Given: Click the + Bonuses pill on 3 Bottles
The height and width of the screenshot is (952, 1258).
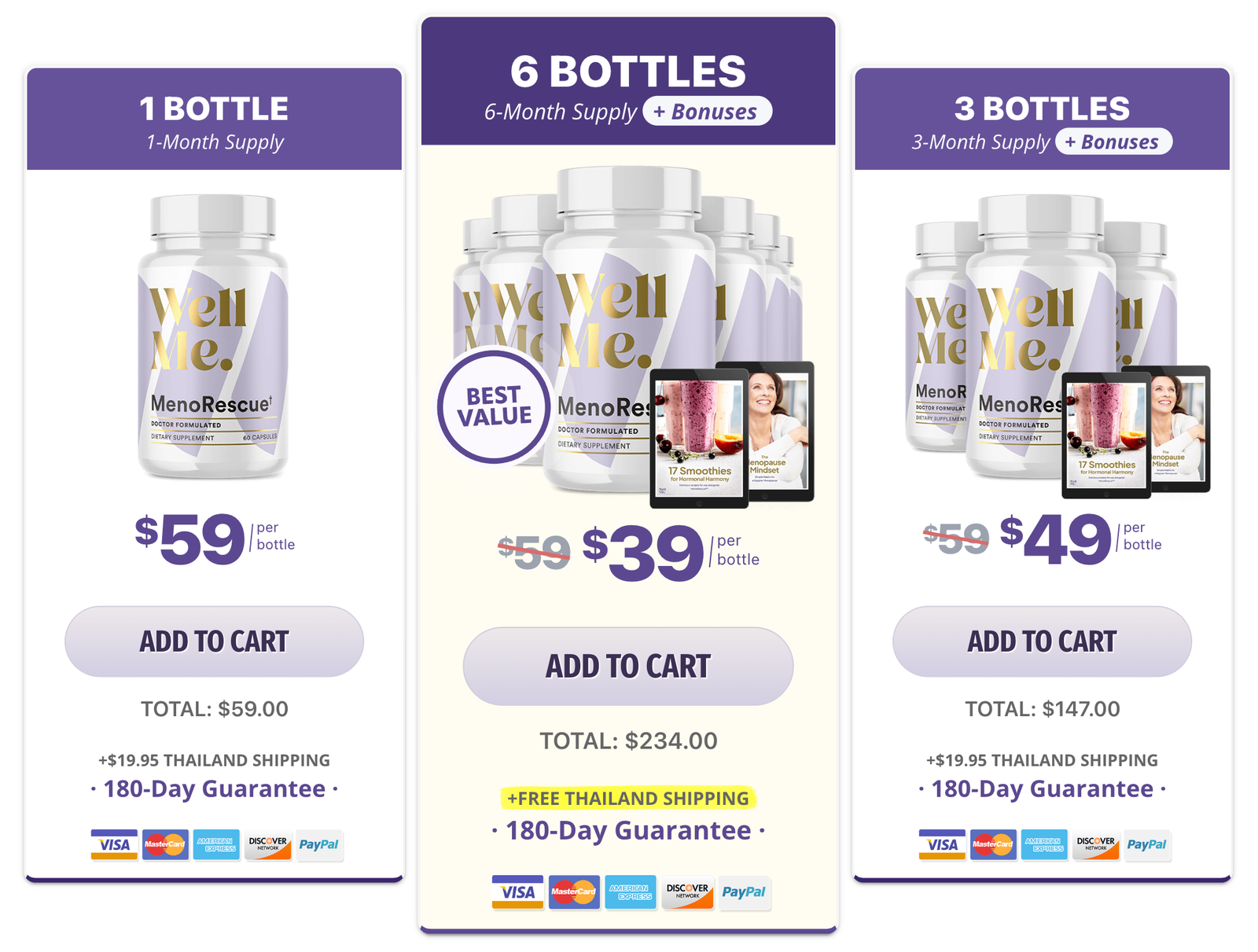Looking at the screenshot, I should click(x=1114, y=142).
